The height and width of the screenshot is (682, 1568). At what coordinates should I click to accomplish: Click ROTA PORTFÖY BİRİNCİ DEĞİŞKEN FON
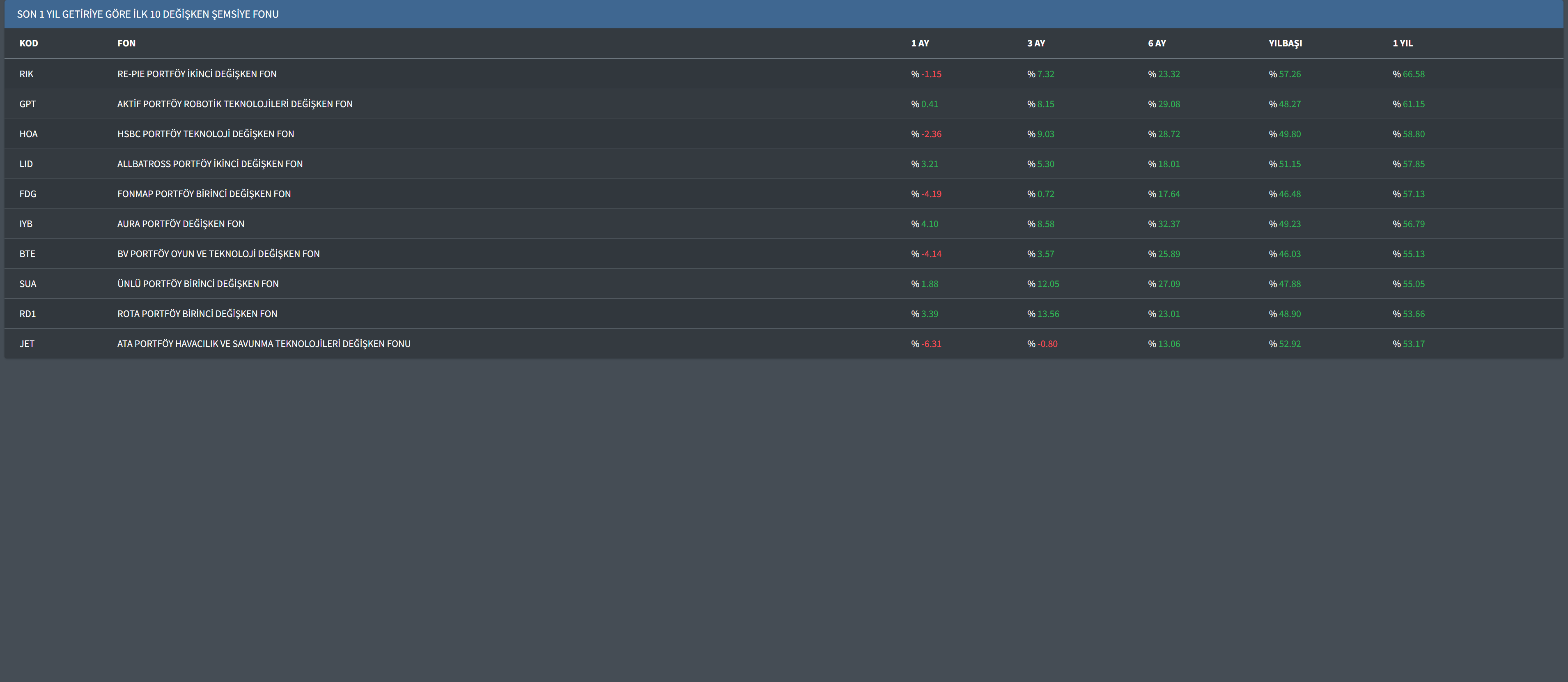click(x=197, y=314)
